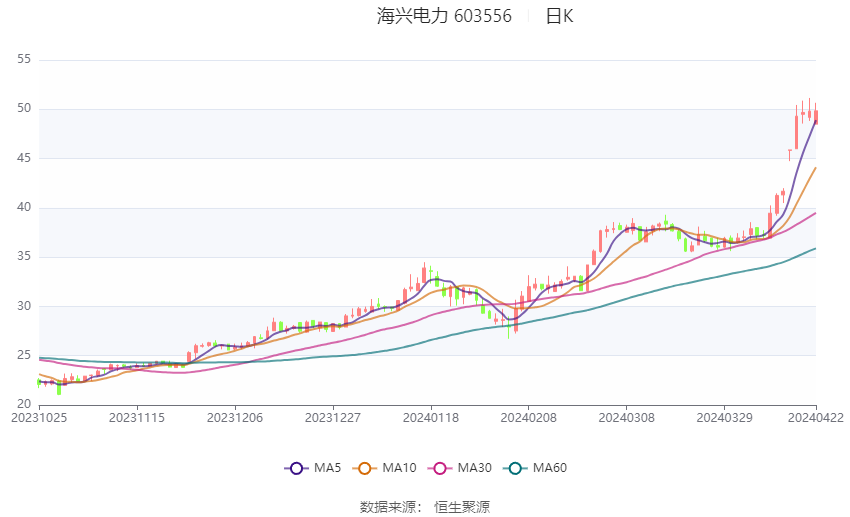Click the teal MA60 legend circle marker
This screenshot has height=517, width=850.
514,468
